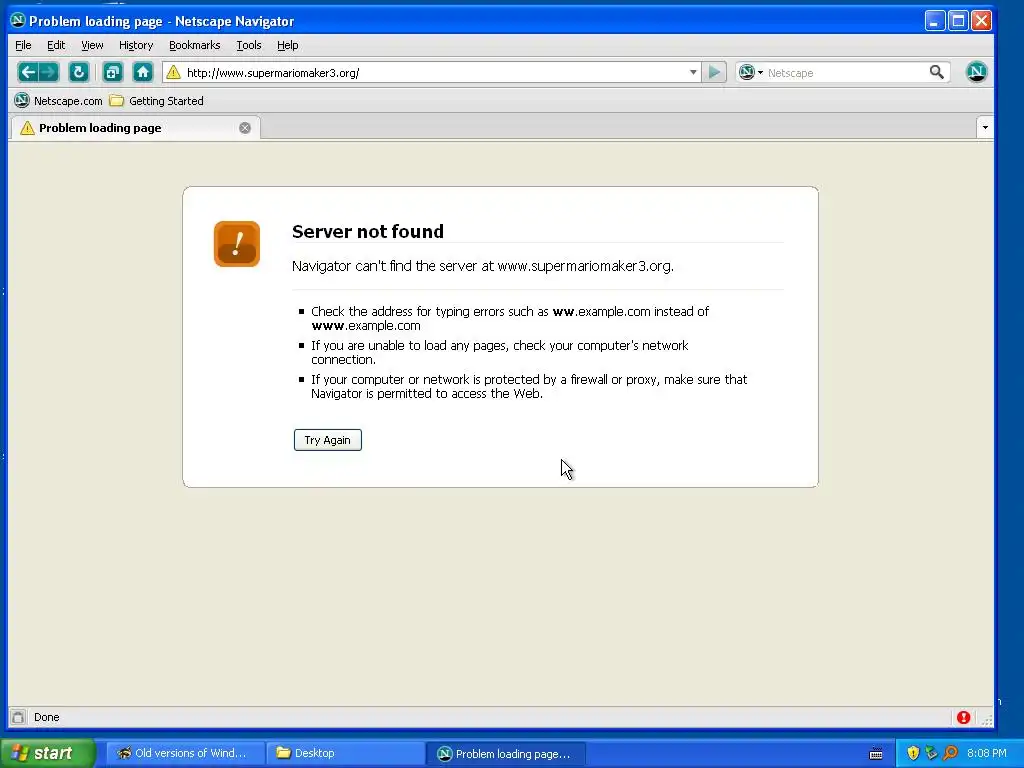Image resolution: width=1024 pixels, height=768 pixels.
Task: Select the Problem loading page tab
Action: [x=135, y=128]
